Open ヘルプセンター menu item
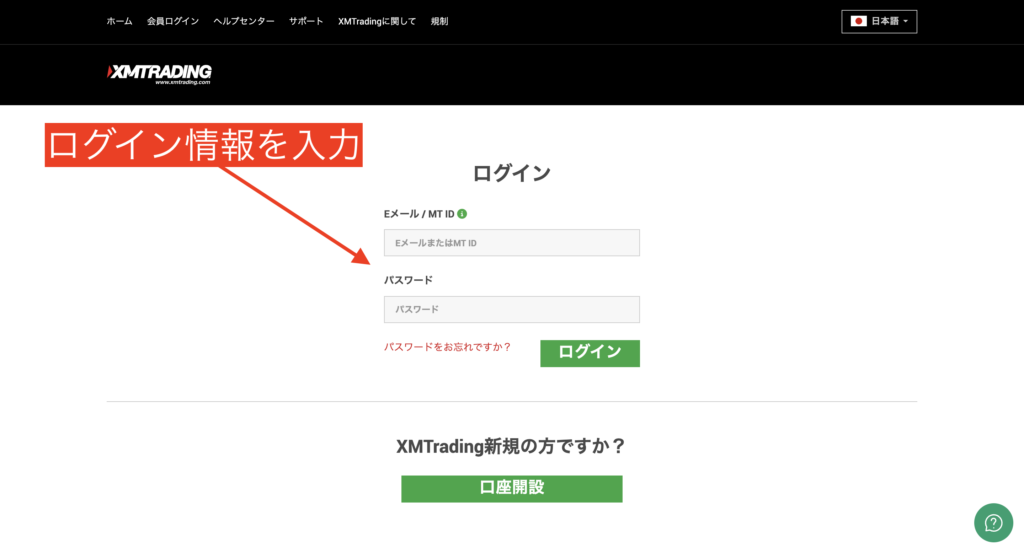 [x=244, y=22]
